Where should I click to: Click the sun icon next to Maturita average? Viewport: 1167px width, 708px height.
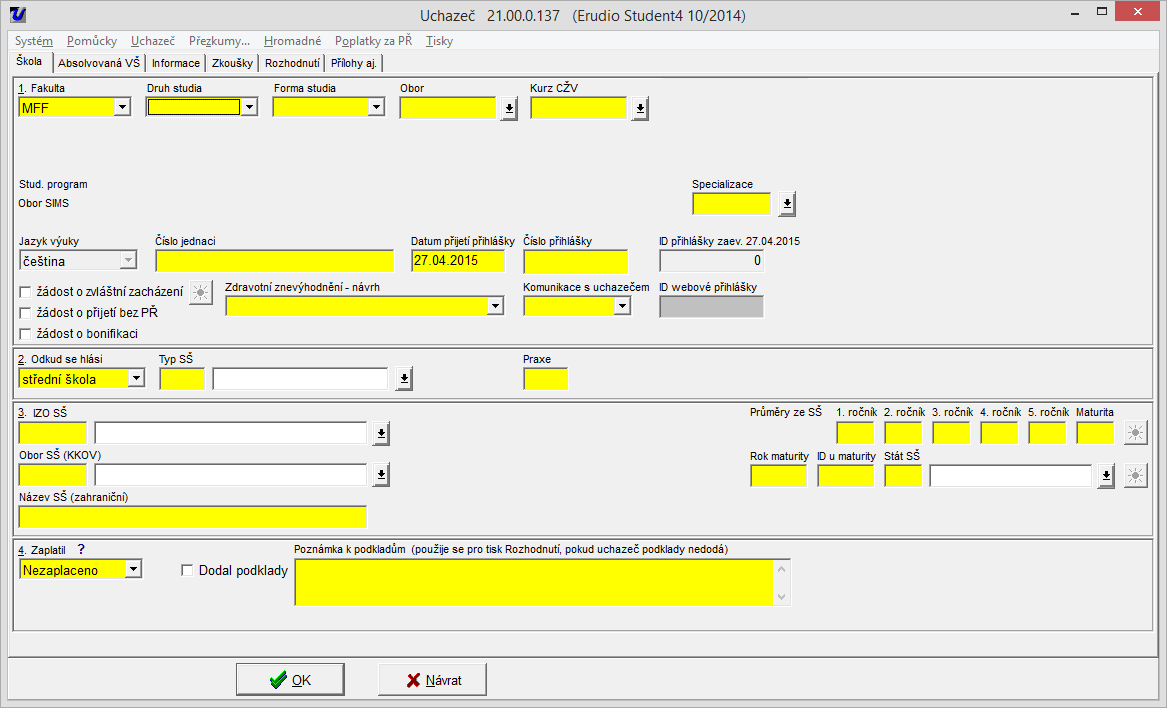1135,433
